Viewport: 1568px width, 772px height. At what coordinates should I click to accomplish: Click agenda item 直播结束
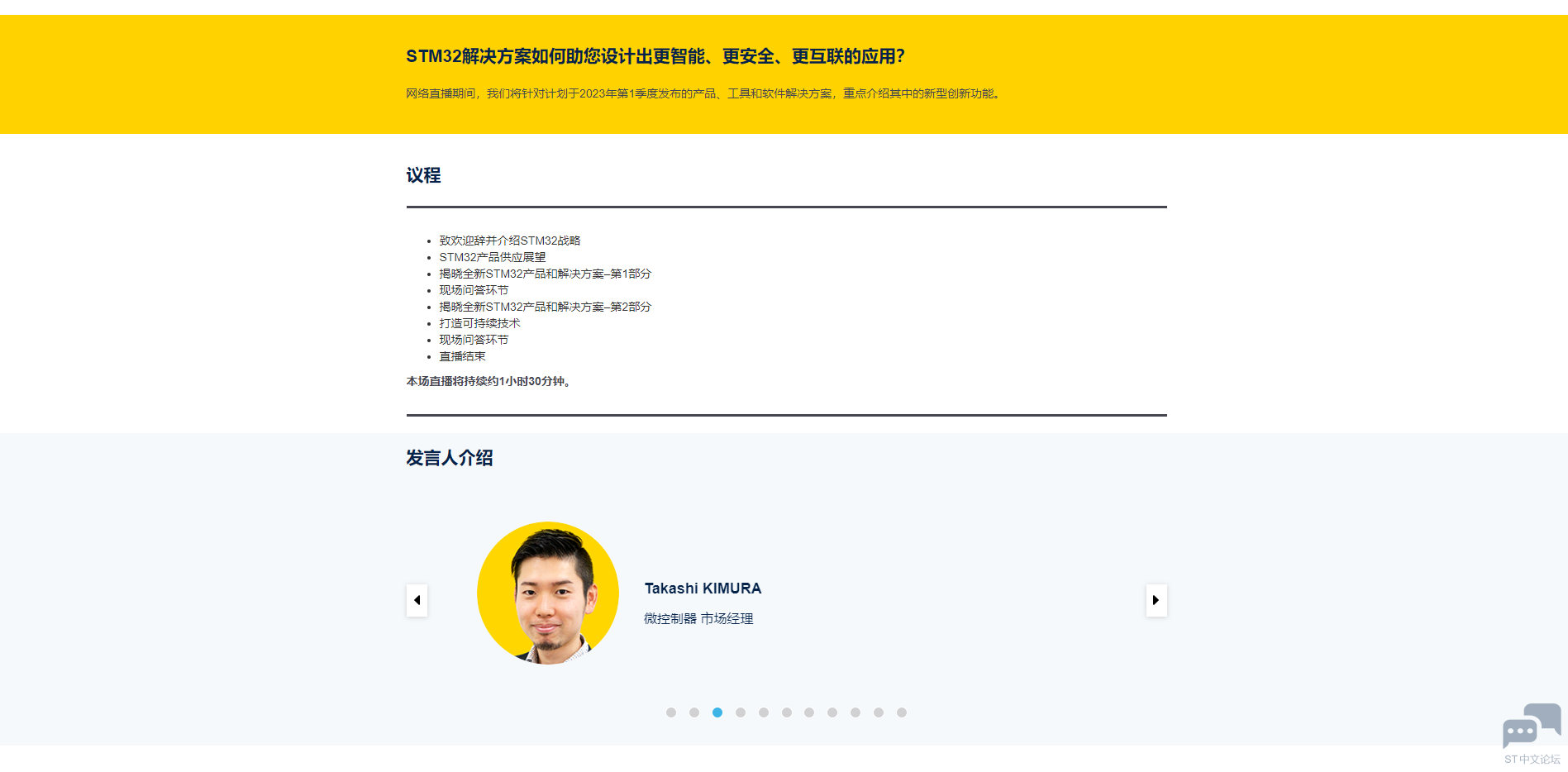point(462,356)
